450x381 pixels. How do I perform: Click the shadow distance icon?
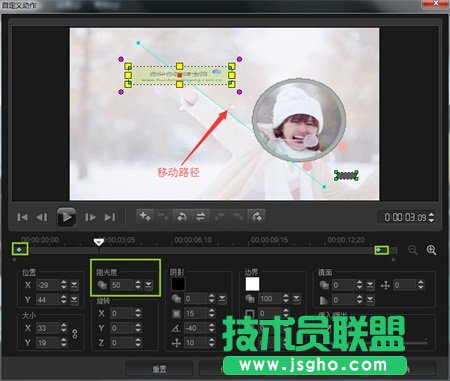tap(176, 343)
